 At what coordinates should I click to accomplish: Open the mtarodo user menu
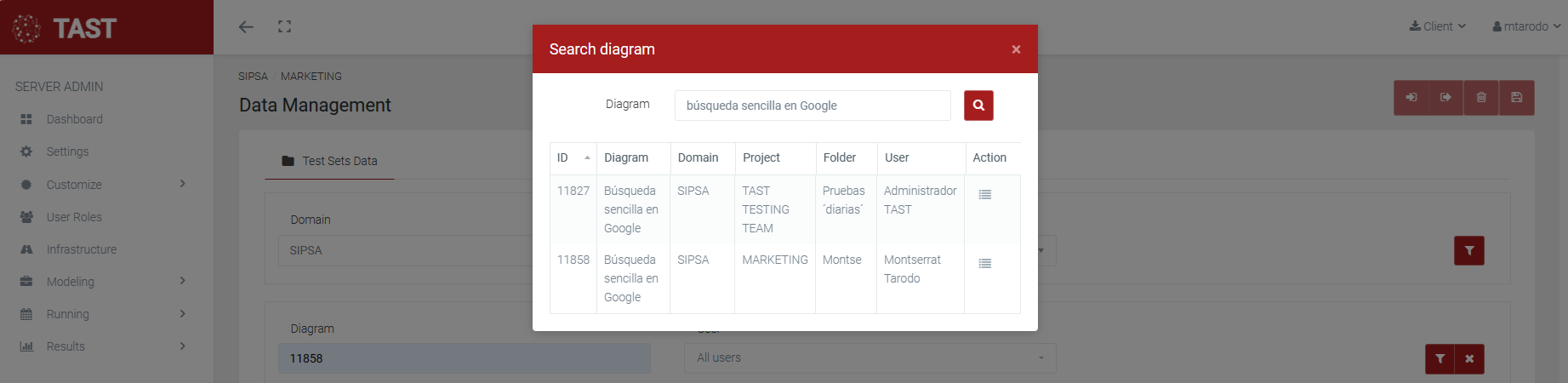click(1526, 26)
